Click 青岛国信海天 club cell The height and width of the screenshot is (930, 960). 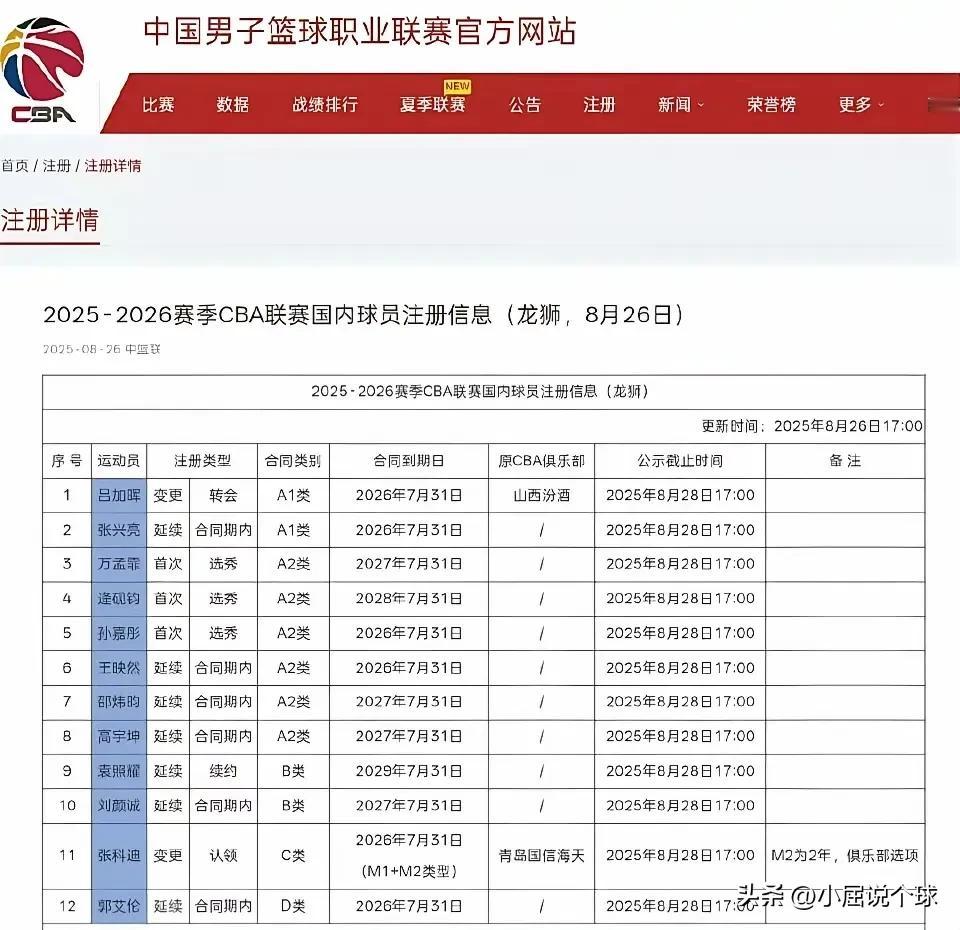click(541, 855)
